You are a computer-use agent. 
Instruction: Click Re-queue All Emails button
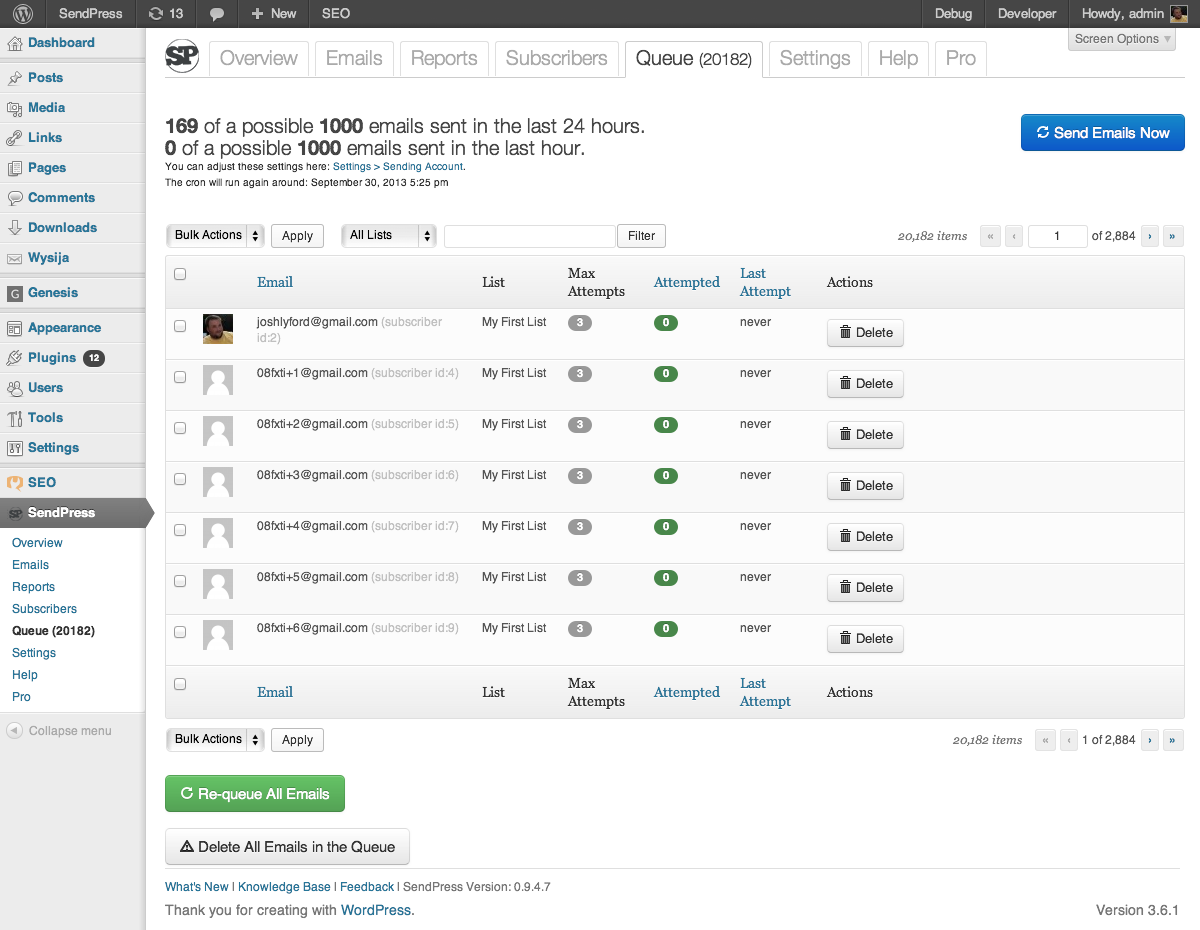point(254,794)
